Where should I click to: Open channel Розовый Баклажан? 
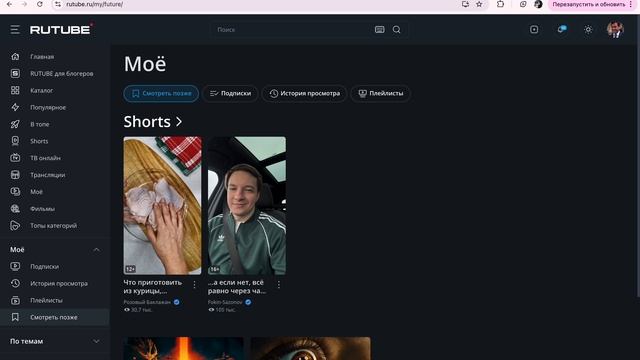point(147,302)
